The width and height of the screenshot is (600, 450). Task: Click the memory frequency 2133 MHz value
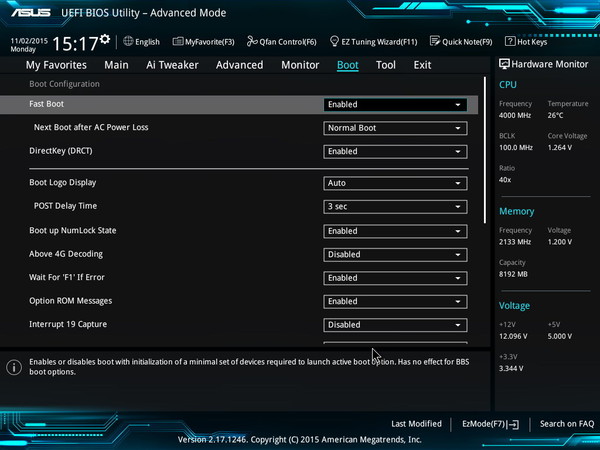point(515,242)
